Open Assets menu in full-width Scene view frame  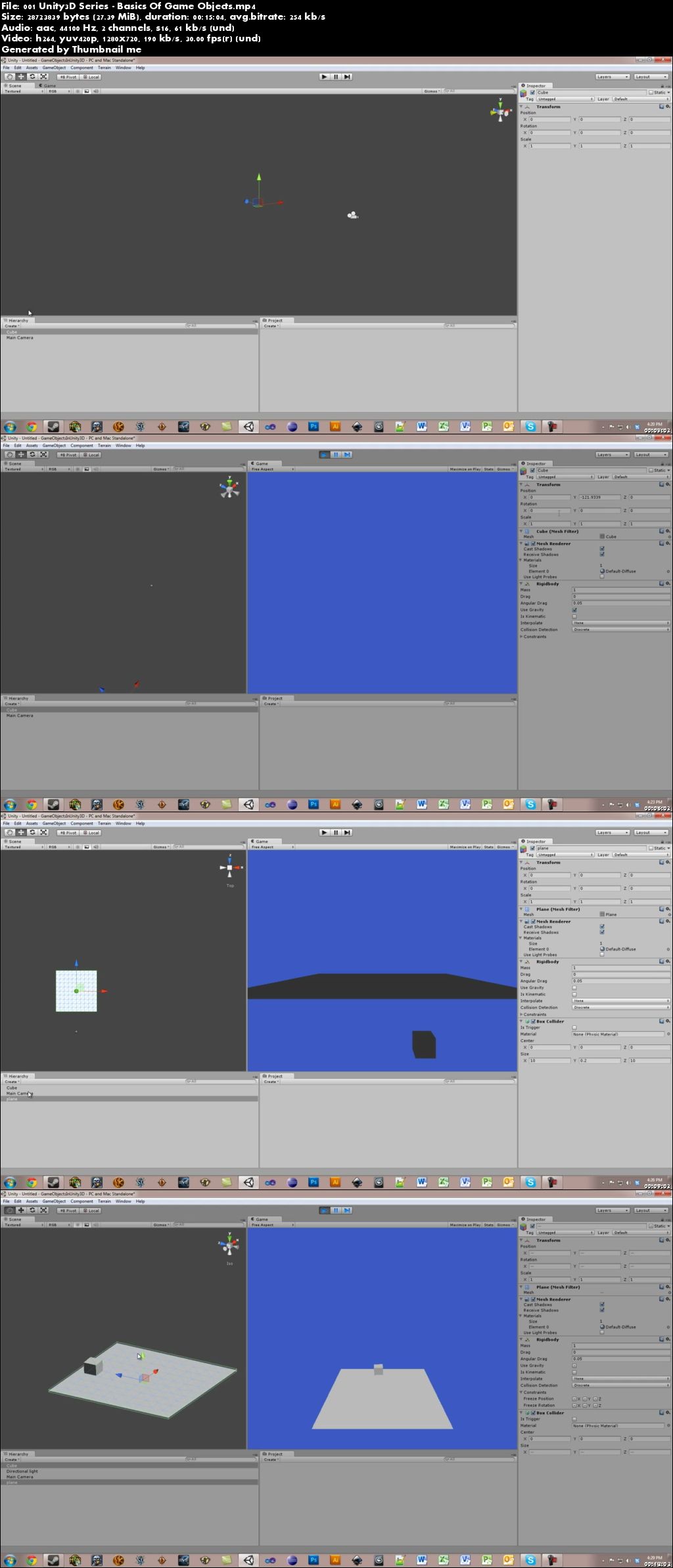coord(32,68)
